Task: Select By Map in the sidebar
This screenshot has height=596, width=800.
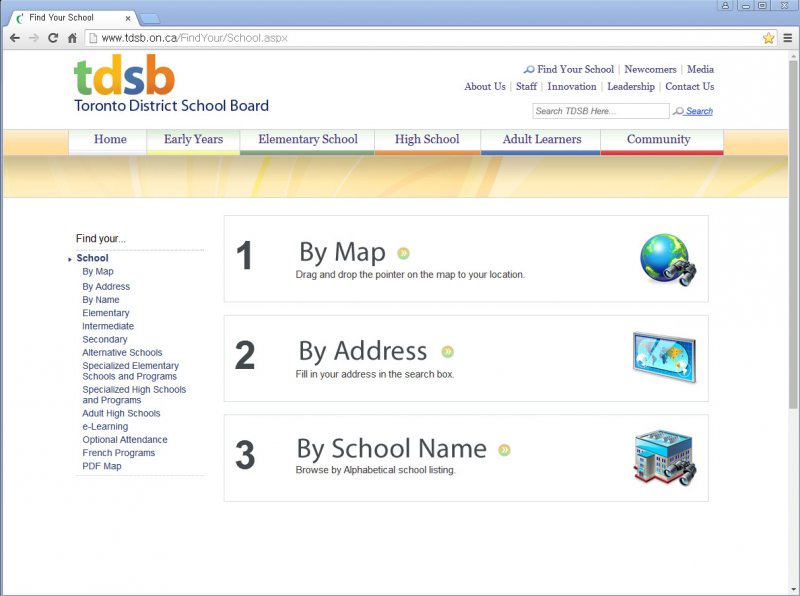Action: tap(98, 271)
